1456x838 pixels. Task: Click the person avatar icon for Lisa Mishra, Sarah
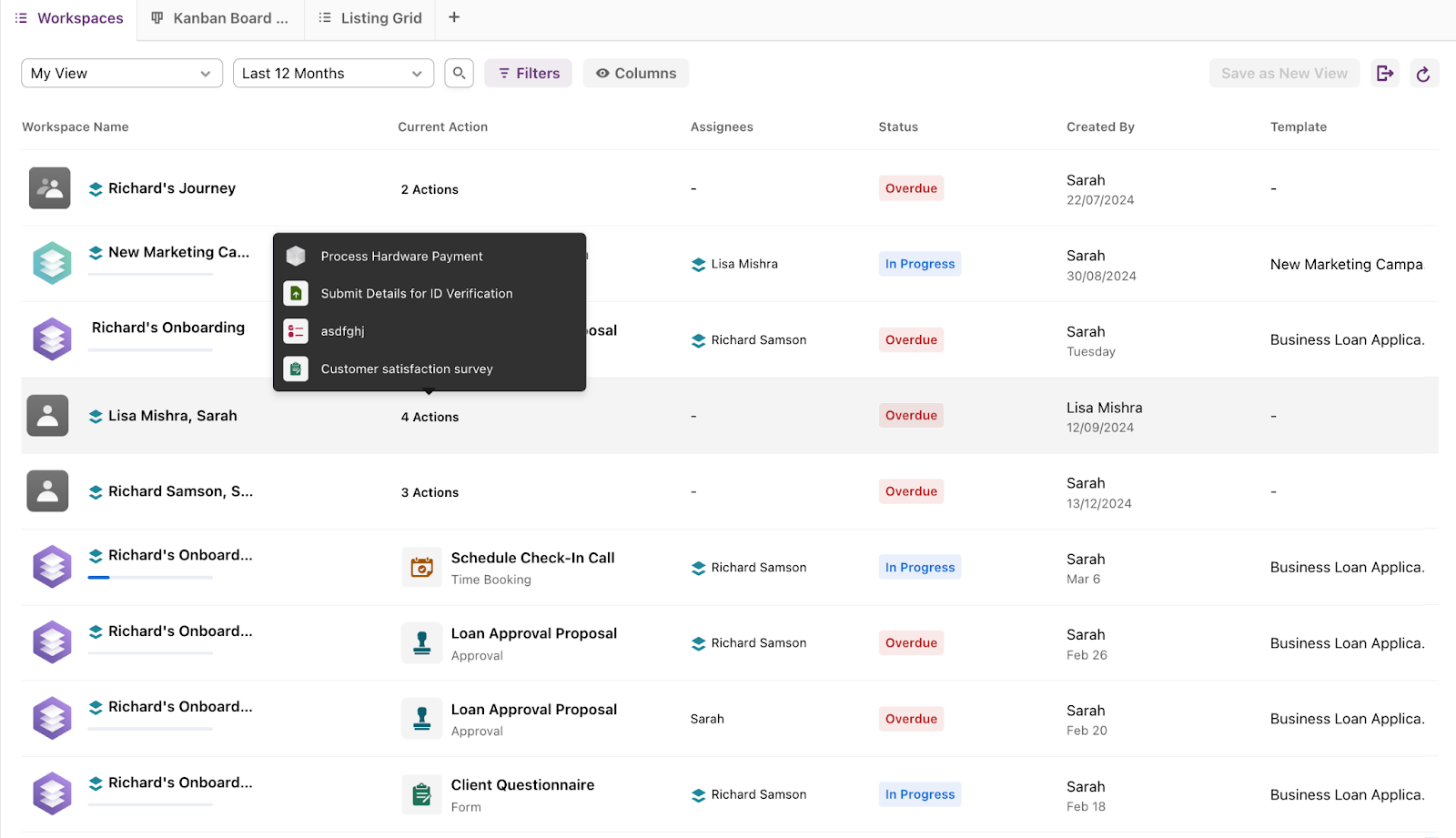coord(47,416)
